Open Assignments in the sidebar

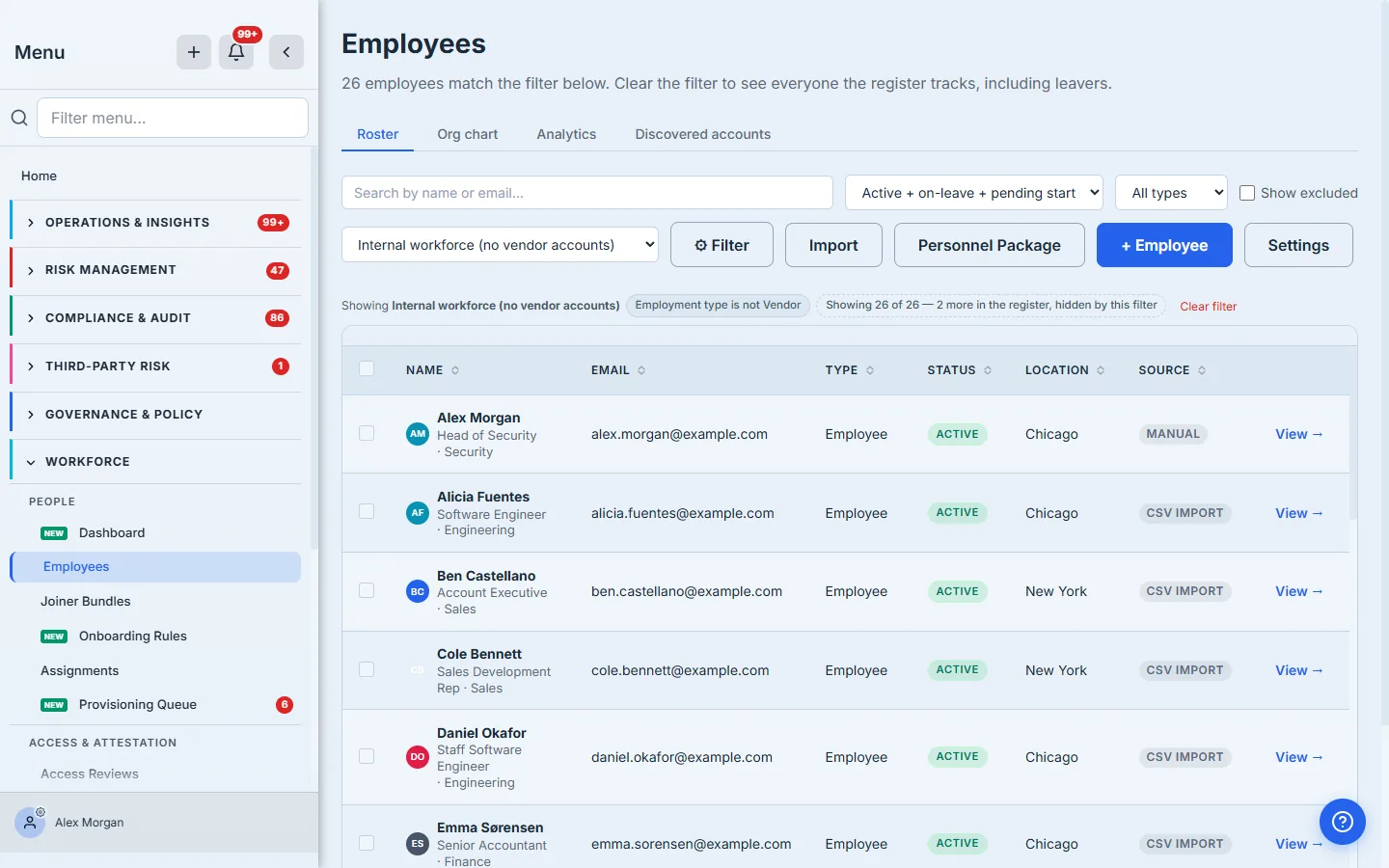point(79,670)
